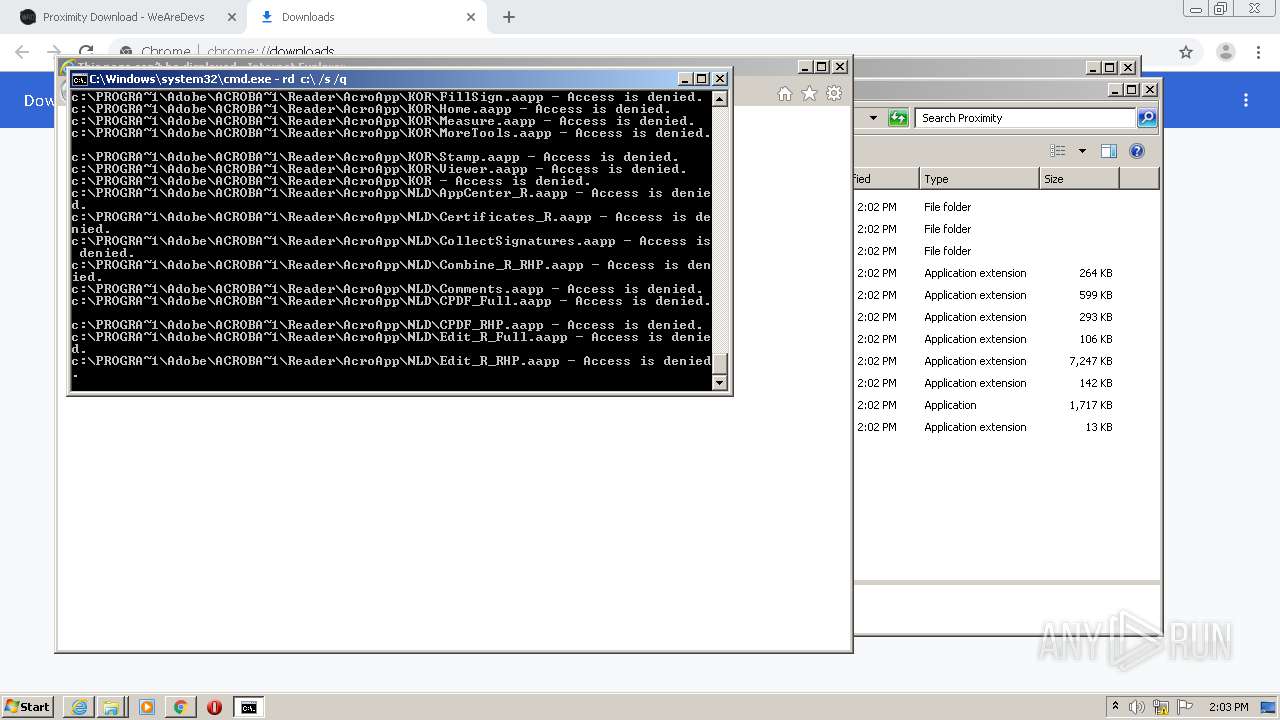Launch Internet Explorer from taskbar
Screen dimensions: 1280x720
(79, 707)
